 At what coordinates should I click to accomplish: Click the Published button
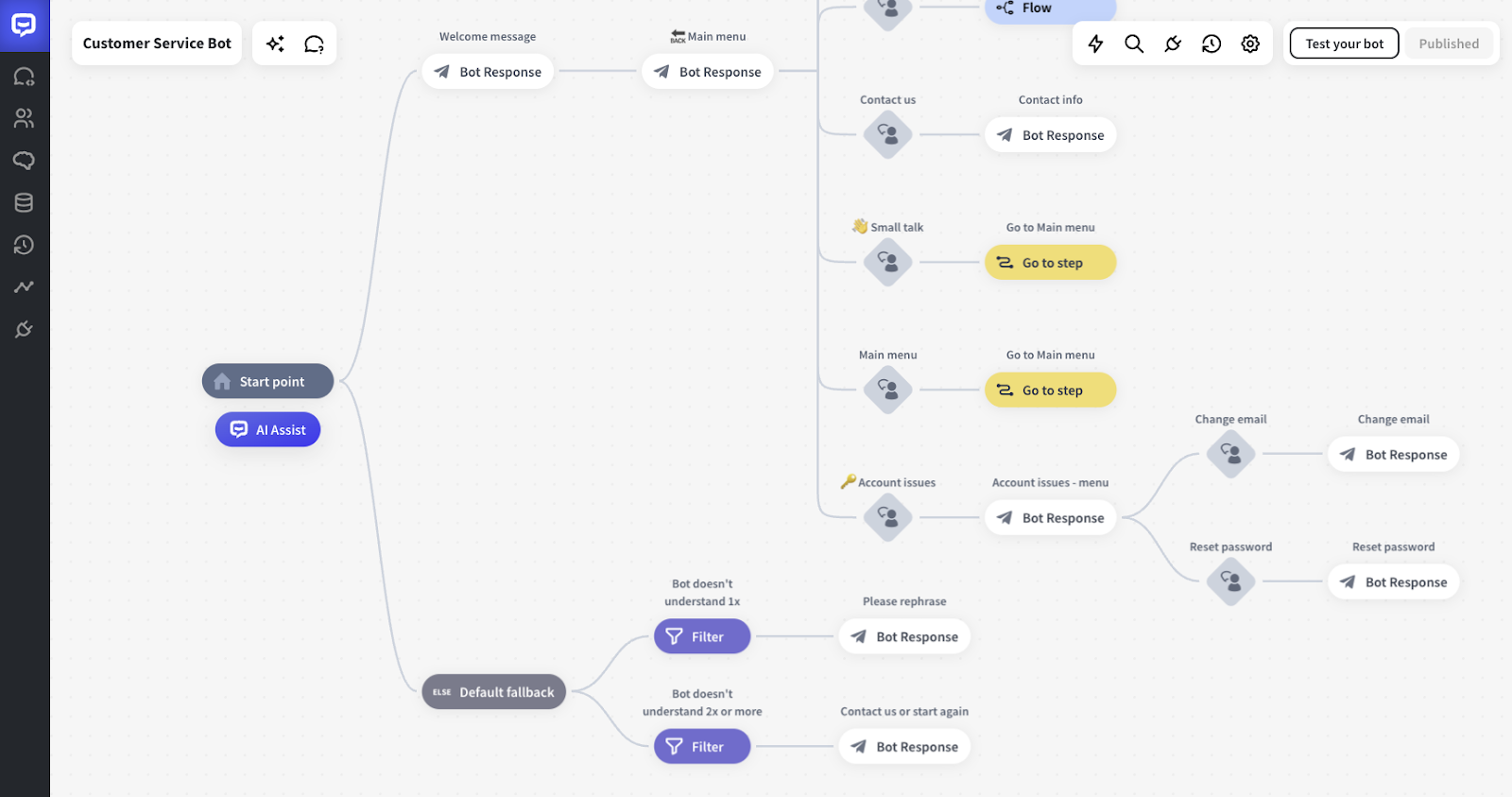click(x=1448, y=43)
